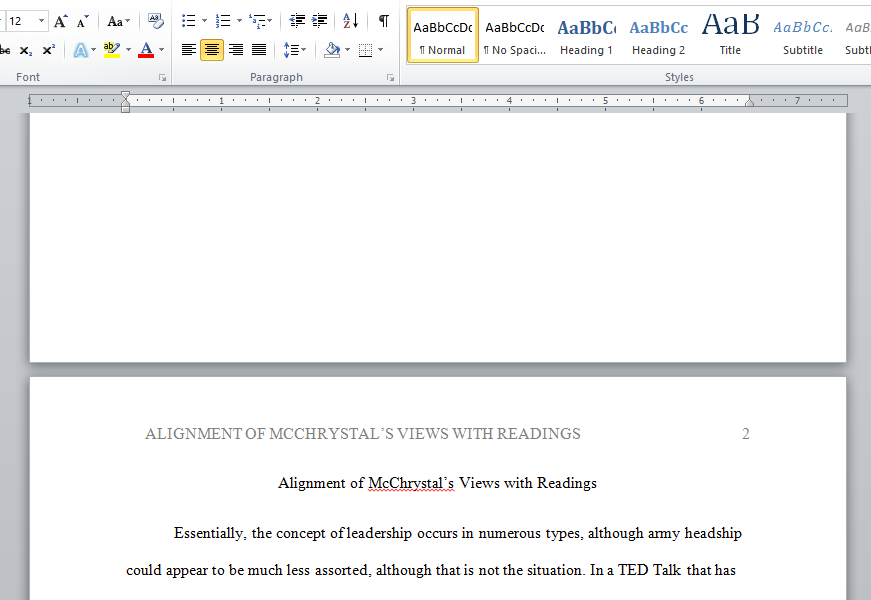This screenshot has width=871, height=600.
Task: Open the Paragraph dialog box launcher
Action: (391, 78)
